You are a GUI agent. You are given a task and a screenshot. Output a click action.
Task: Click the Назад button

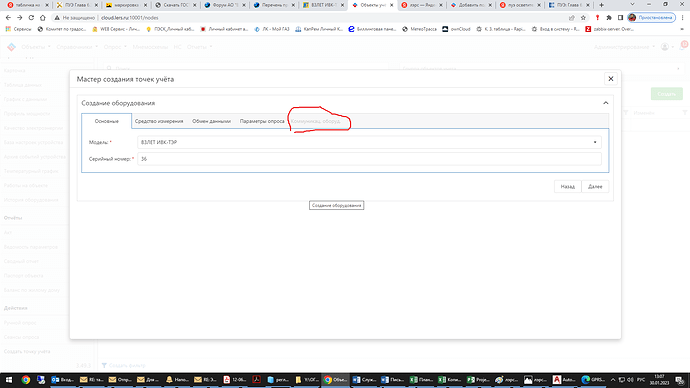(x=568, y=187)
